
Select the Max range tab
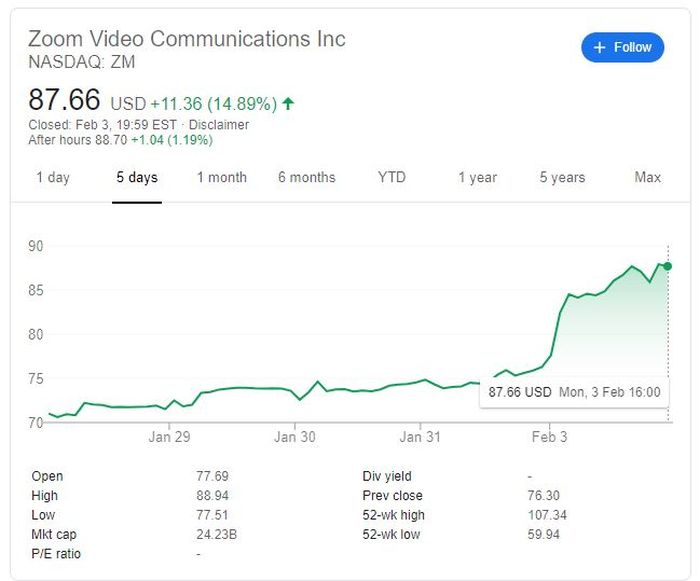648,177
